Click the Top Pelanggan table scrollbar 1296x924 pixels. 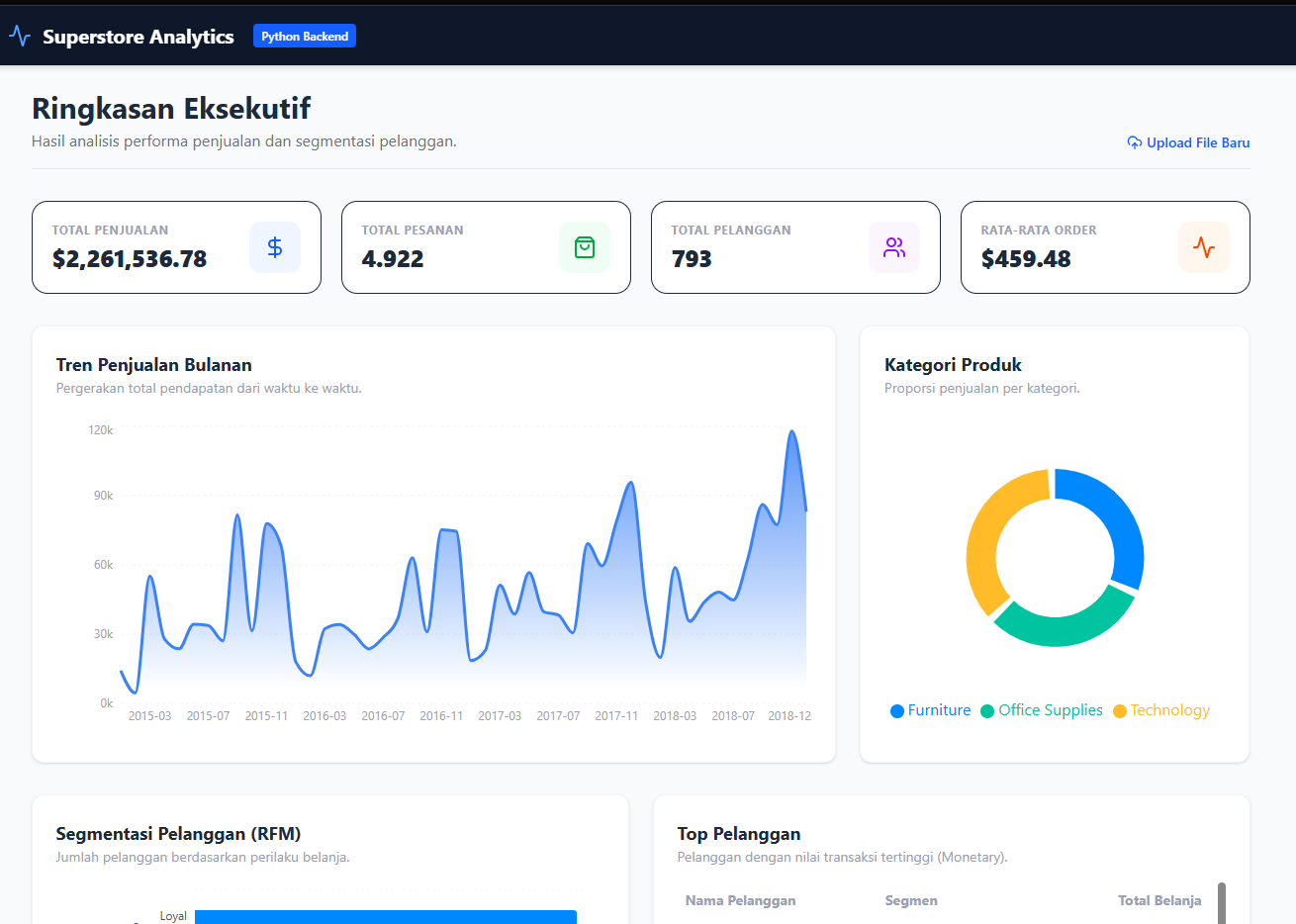tap(1222, 902)
